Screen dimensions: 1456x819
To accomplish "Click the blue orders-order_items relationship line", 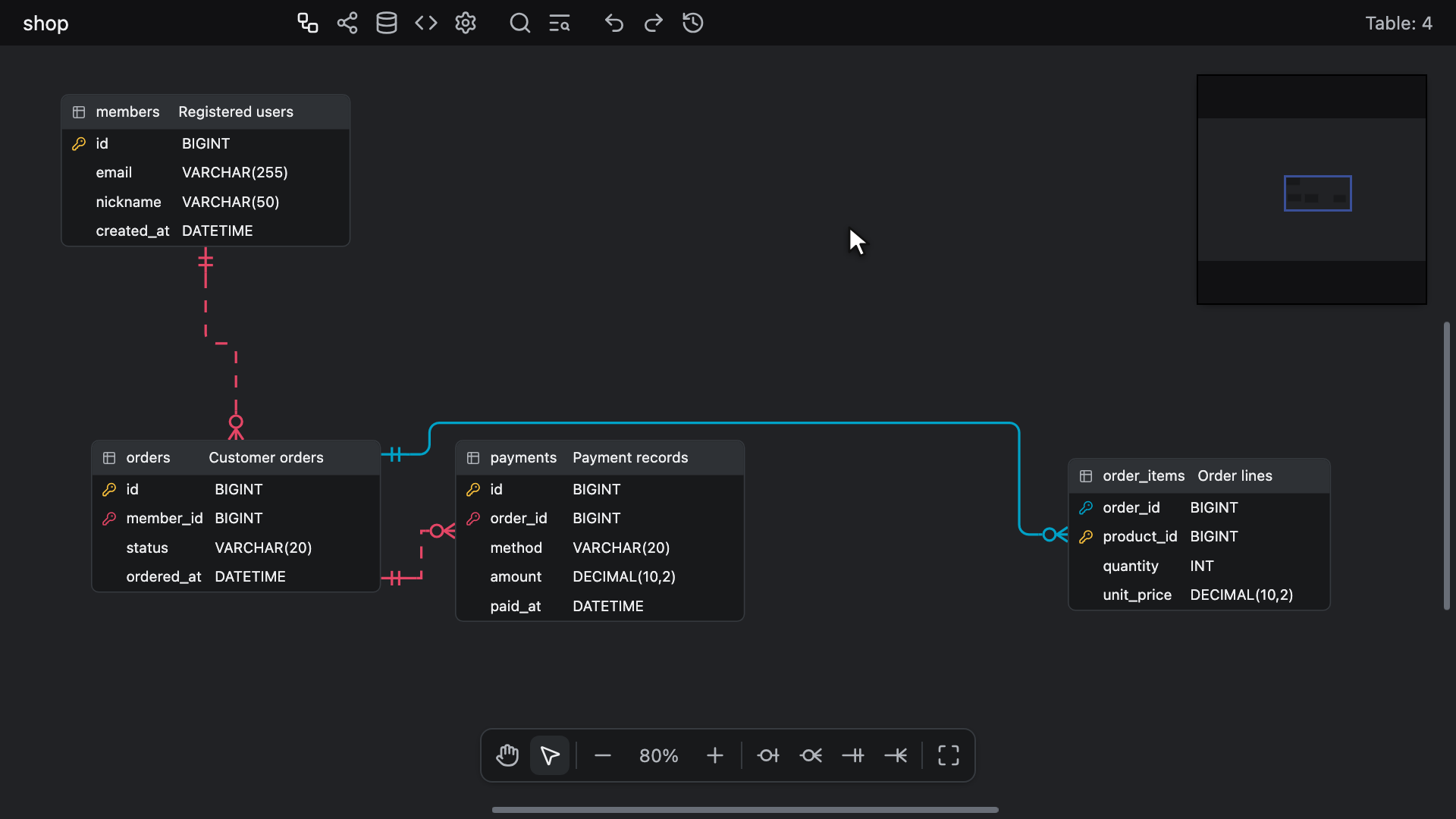I will click(724, 423).
